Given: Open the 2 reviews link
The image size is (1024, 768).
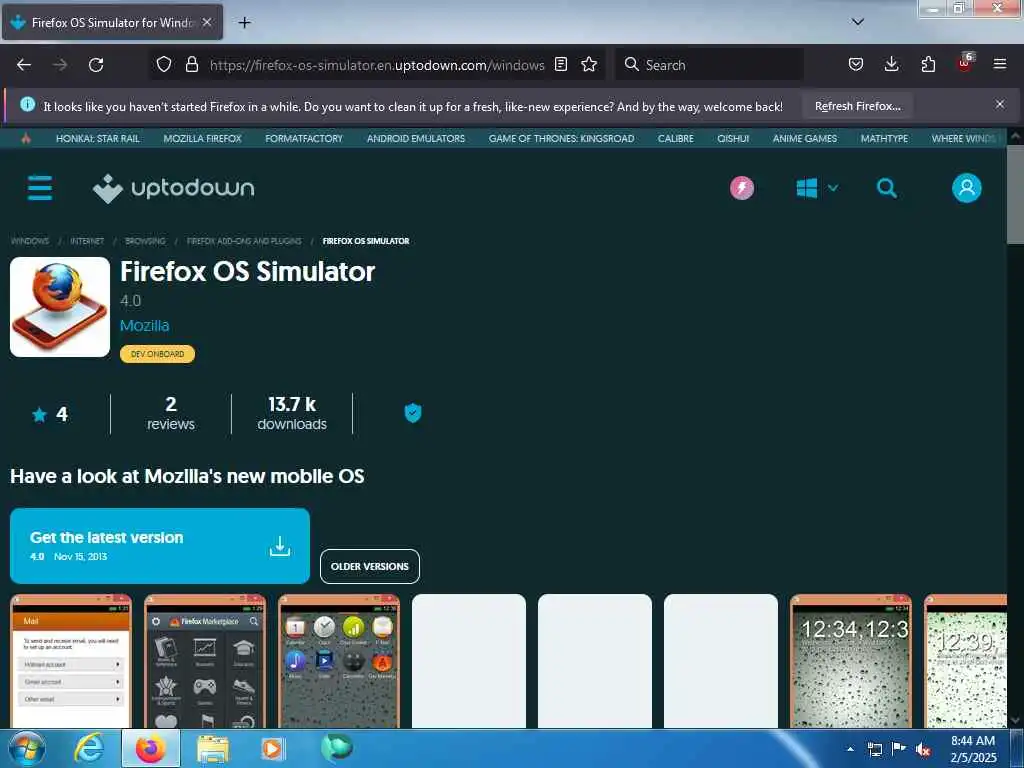Looking at the screenshot, I should click(170, 413).
